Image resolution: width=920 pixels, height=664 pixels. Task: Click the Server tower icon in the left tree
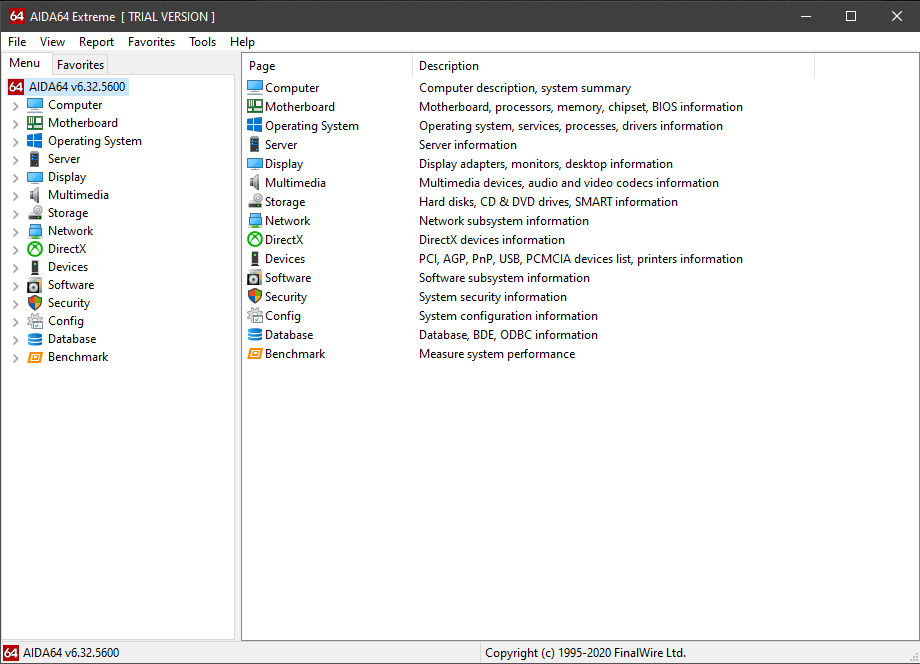35,159
